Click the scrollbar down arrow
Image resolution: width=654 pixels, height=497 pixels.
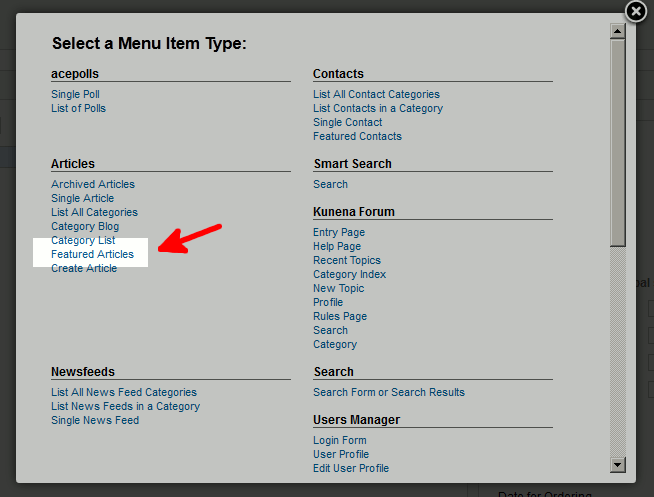coord(617,464)
